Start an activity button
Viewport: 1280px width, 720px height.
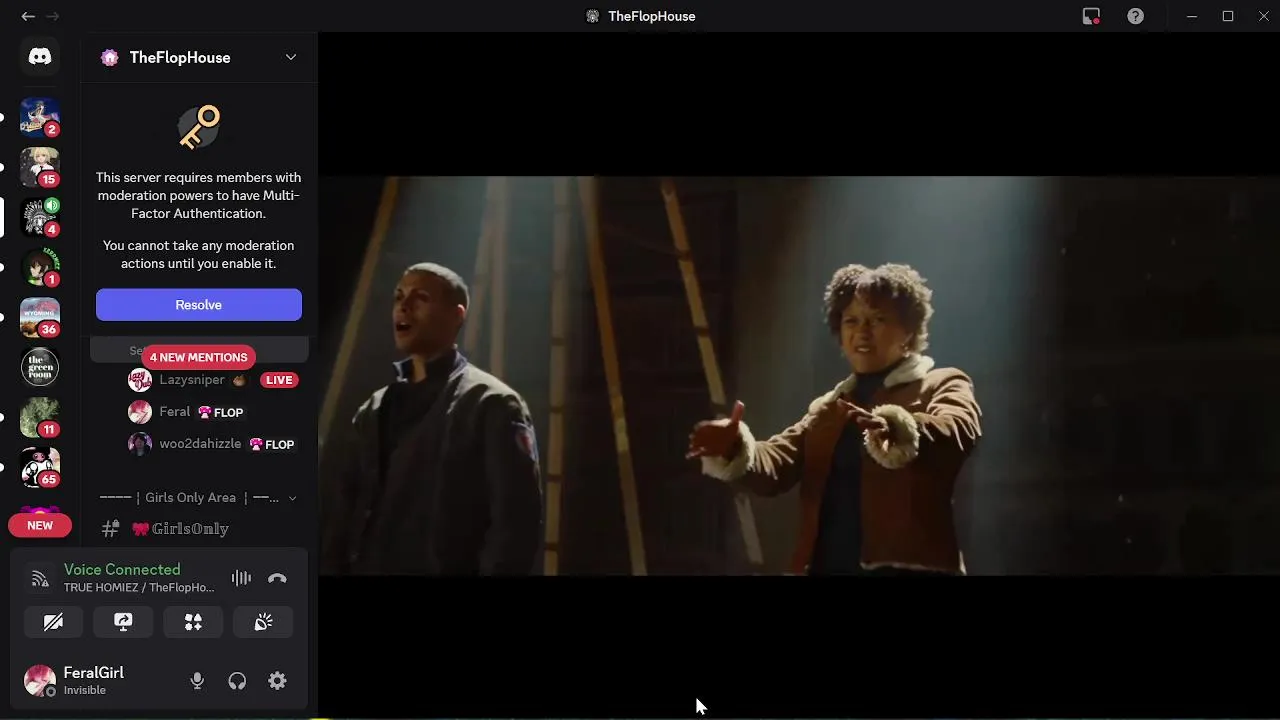pos(193,622)
